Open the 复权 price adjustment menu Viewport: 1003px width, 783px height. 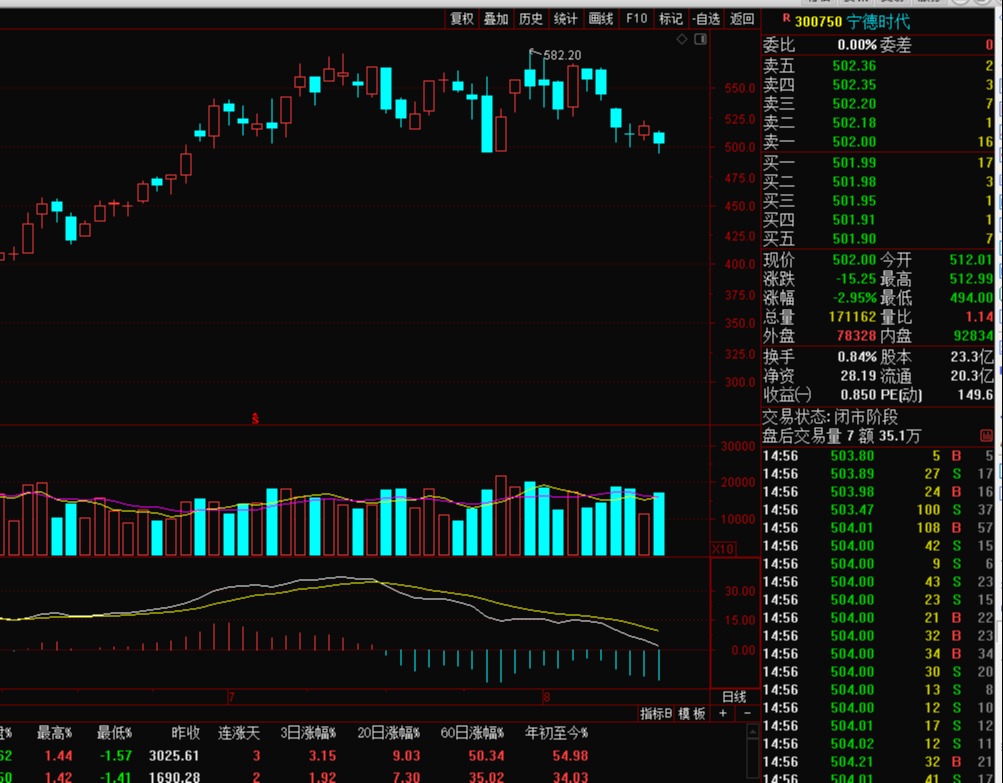462,18
